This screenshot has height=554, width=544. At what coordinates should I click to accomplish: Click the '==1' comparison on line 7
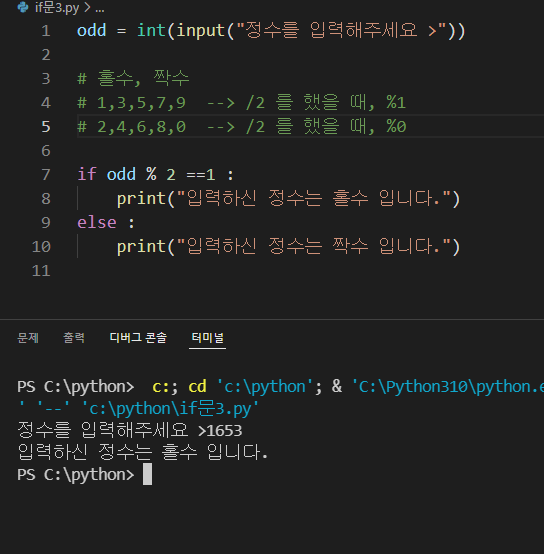click(201, 175)
